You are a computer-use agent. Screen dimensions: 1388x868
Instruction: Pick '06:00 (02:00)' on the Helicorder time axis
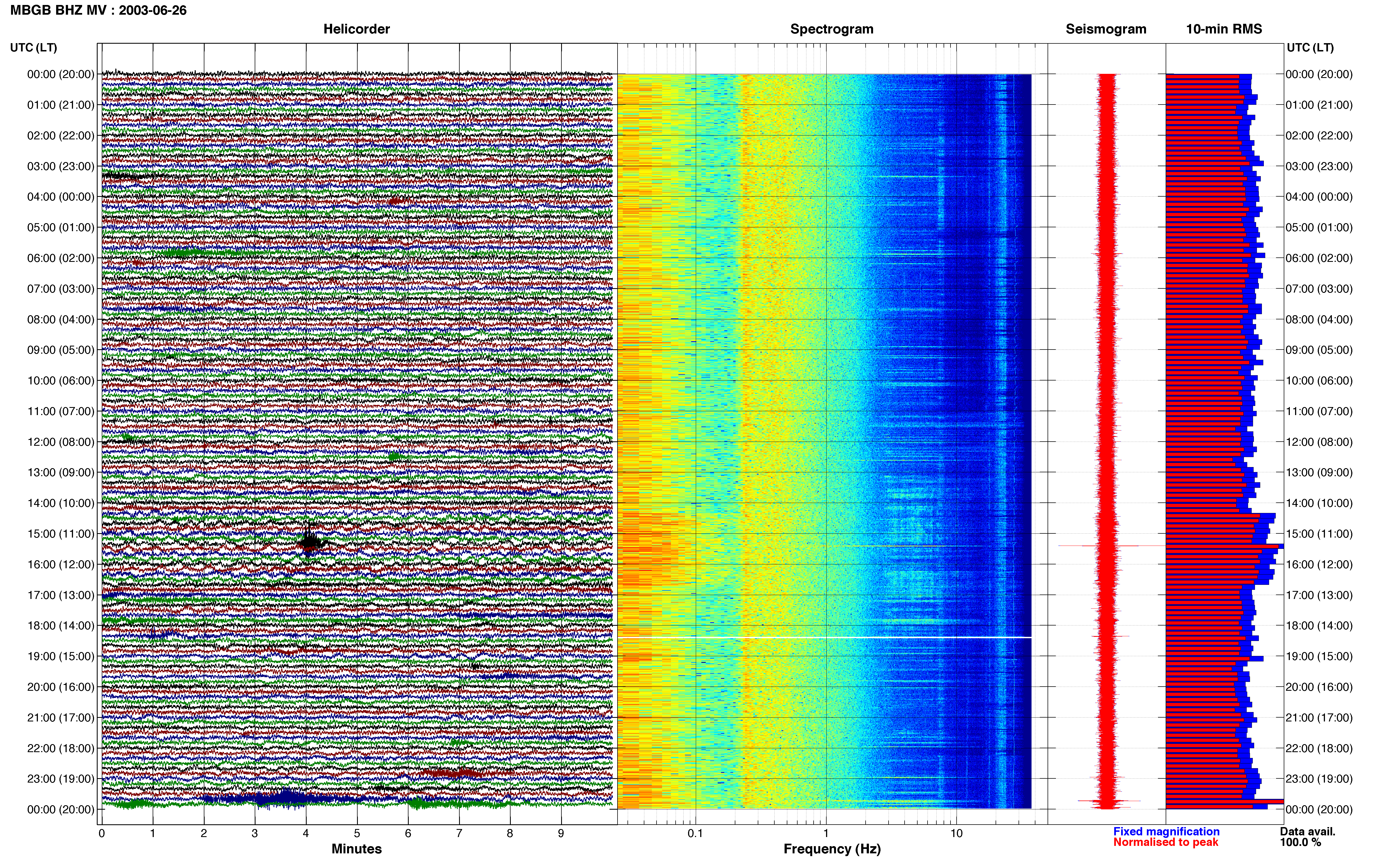tap(61, 258)
